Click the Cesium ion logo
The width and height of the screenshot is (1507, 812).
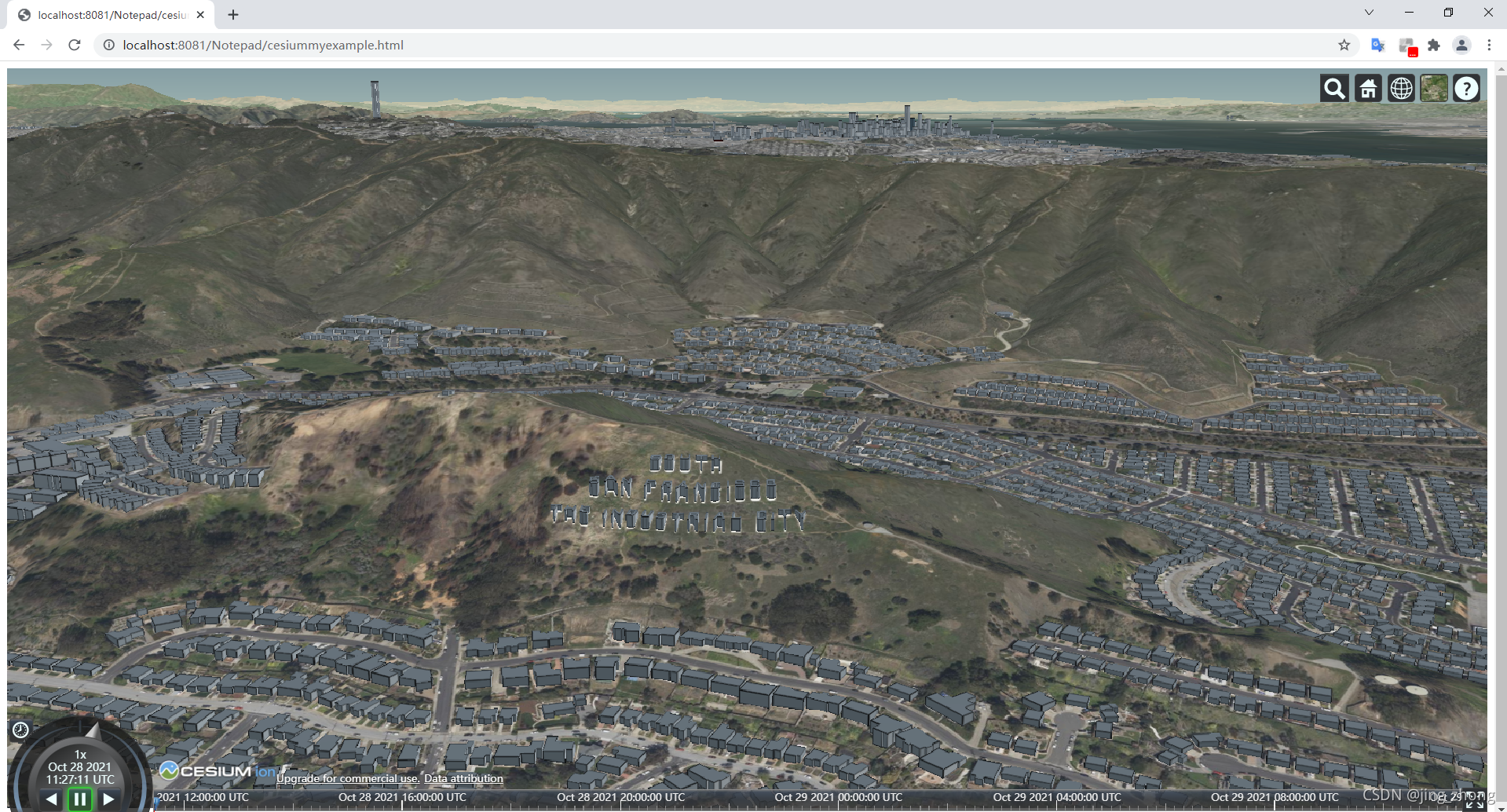click(218, 771)
